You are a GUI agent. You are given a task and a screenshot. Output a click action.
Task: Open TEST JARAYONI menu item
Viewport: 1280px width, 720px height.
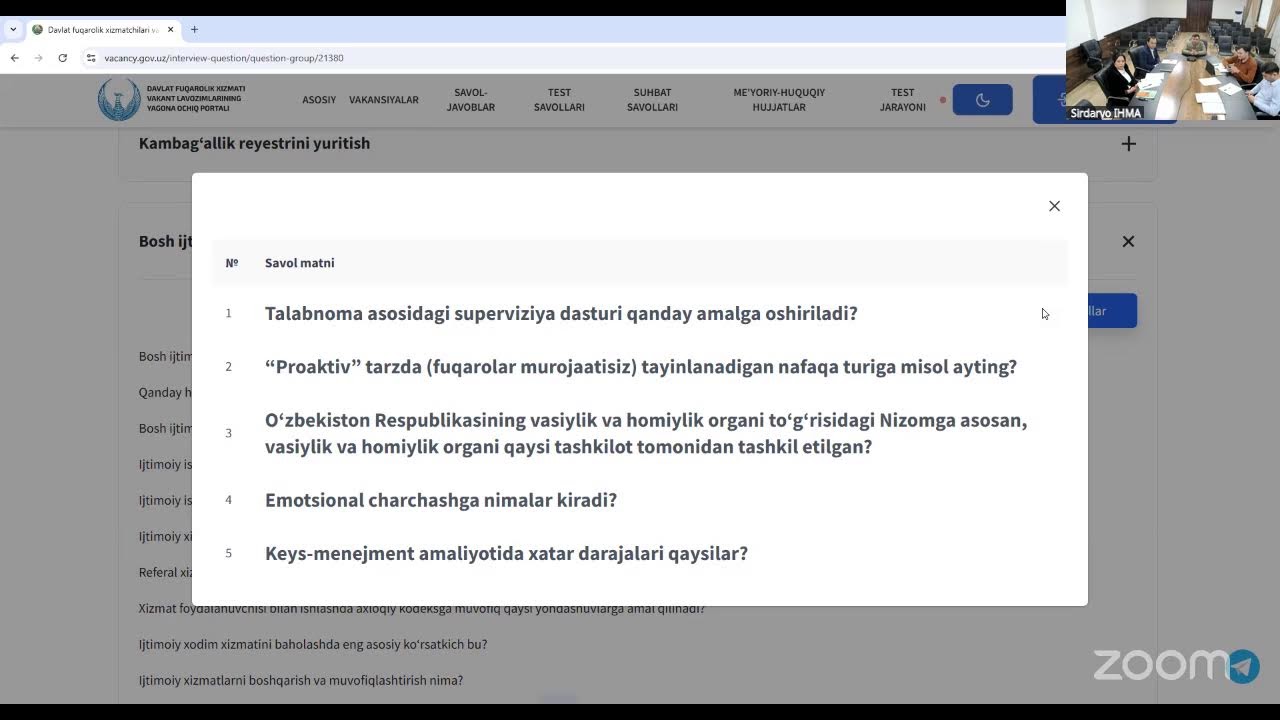coord(903,100)
